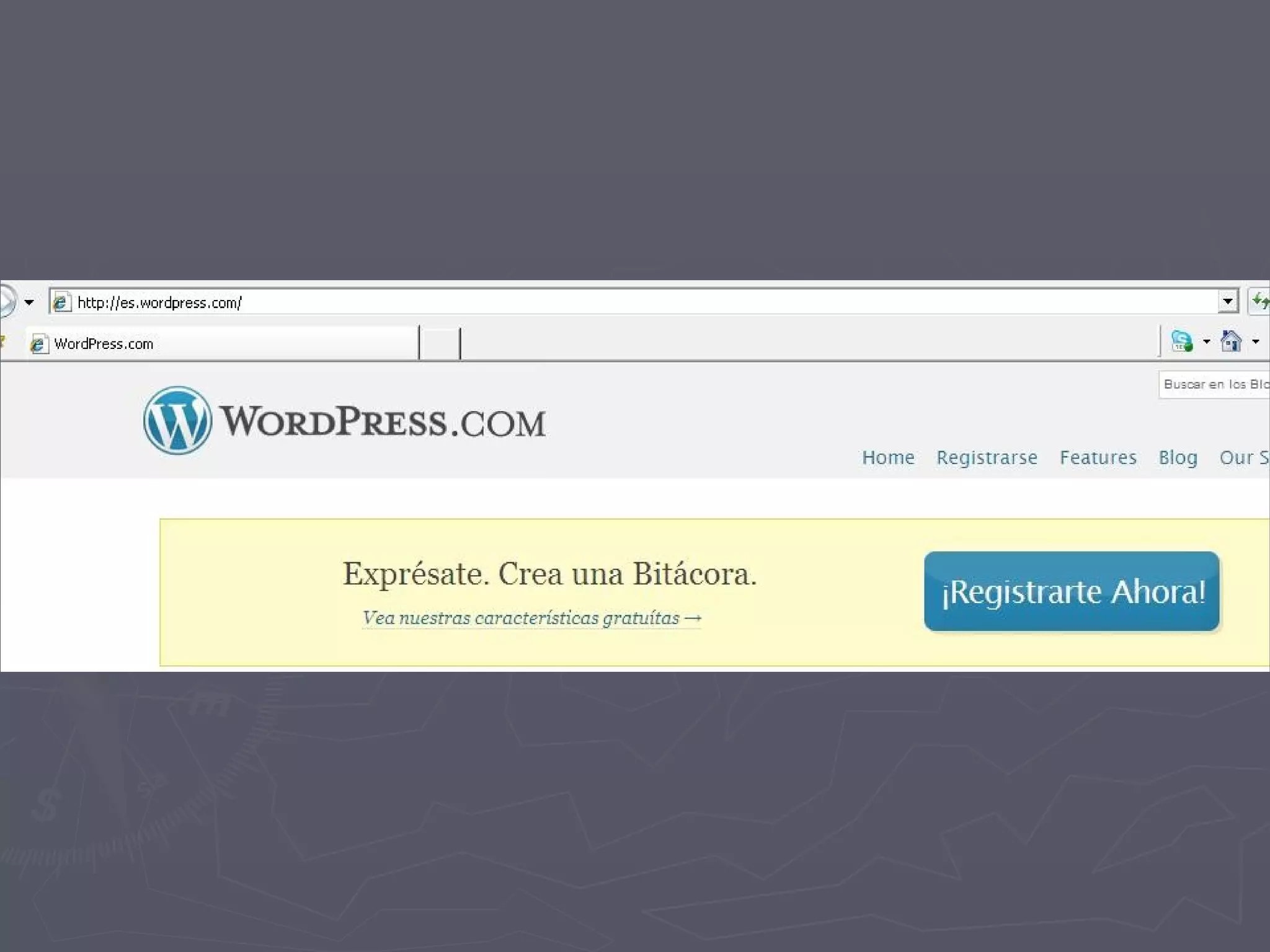Click the green refresh arrows icon
Image resolution: width=1270 pixels, height=952 pixels.
tap(1260, 302)
